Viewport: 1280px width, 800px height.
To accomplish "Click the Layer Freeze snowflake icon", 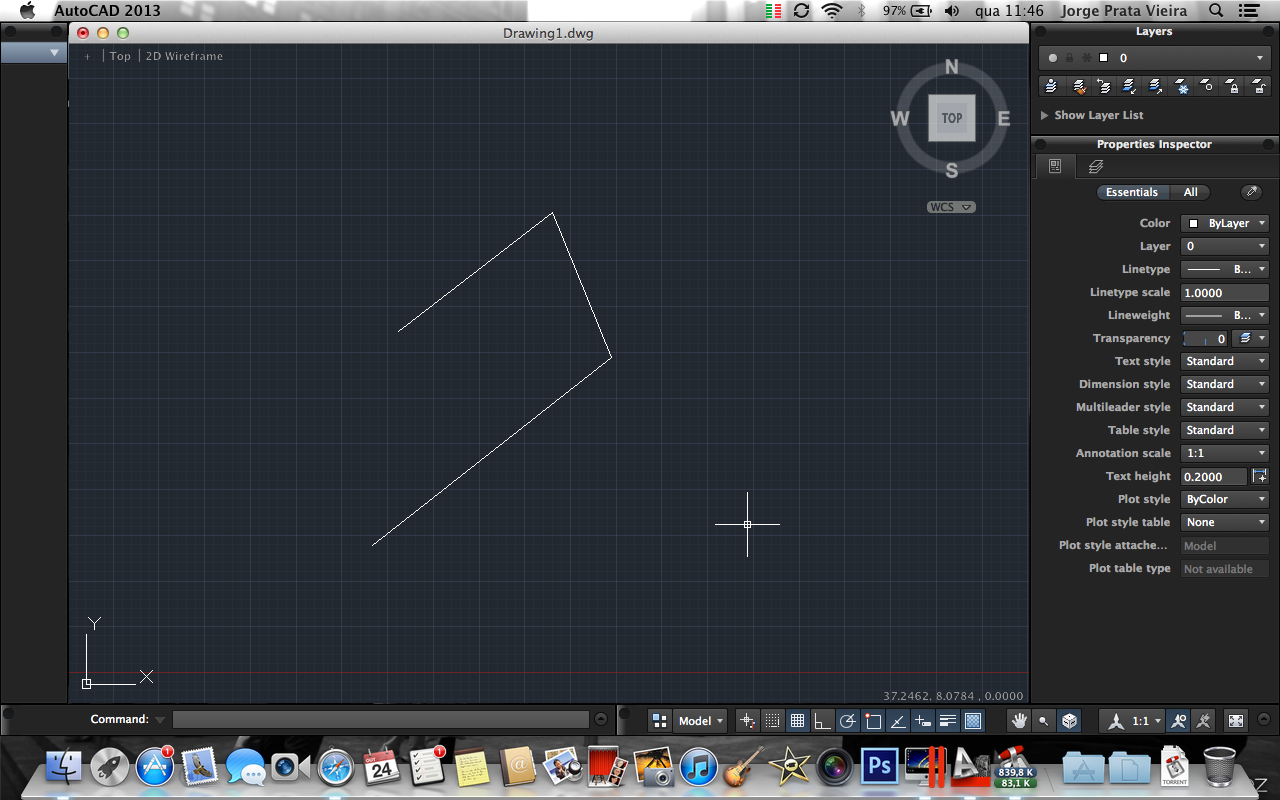I will (x=1181, y=87).
